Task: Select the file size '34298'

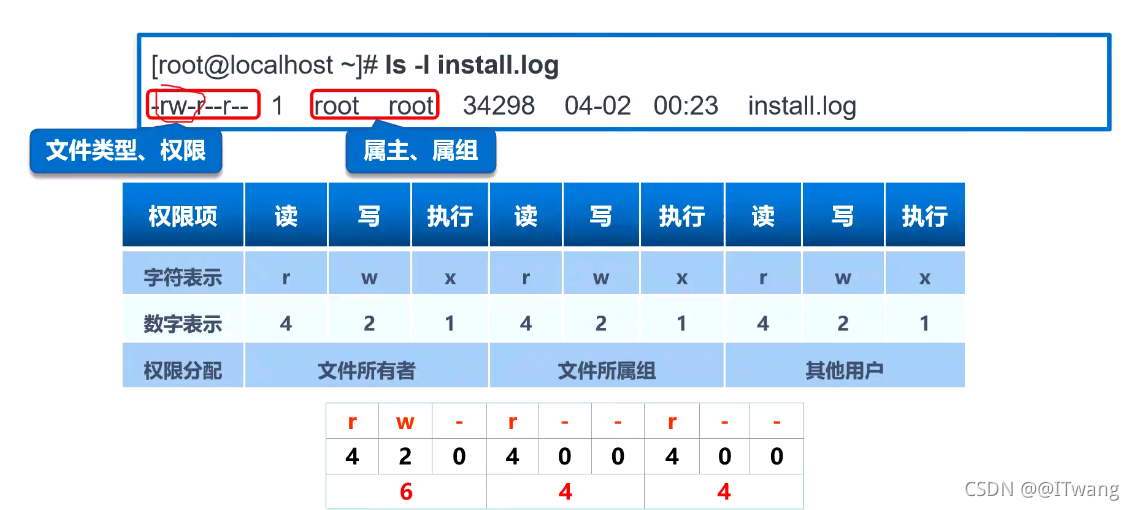Action: click(x=499, y=106)
